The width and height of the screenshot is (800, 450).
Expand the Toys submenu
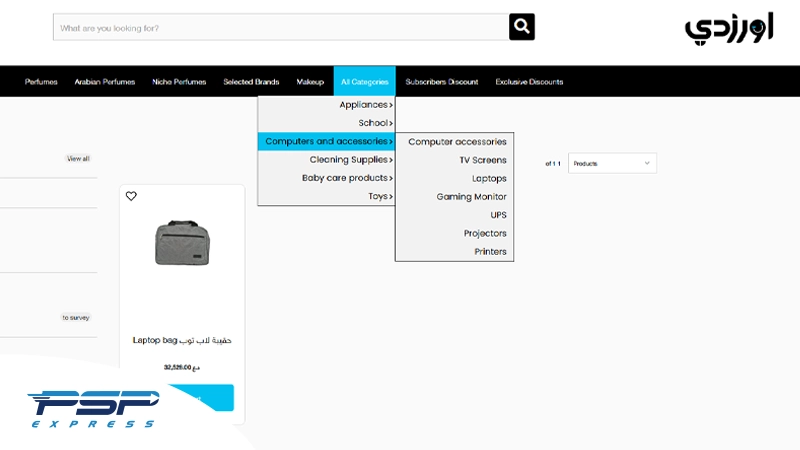327,196
